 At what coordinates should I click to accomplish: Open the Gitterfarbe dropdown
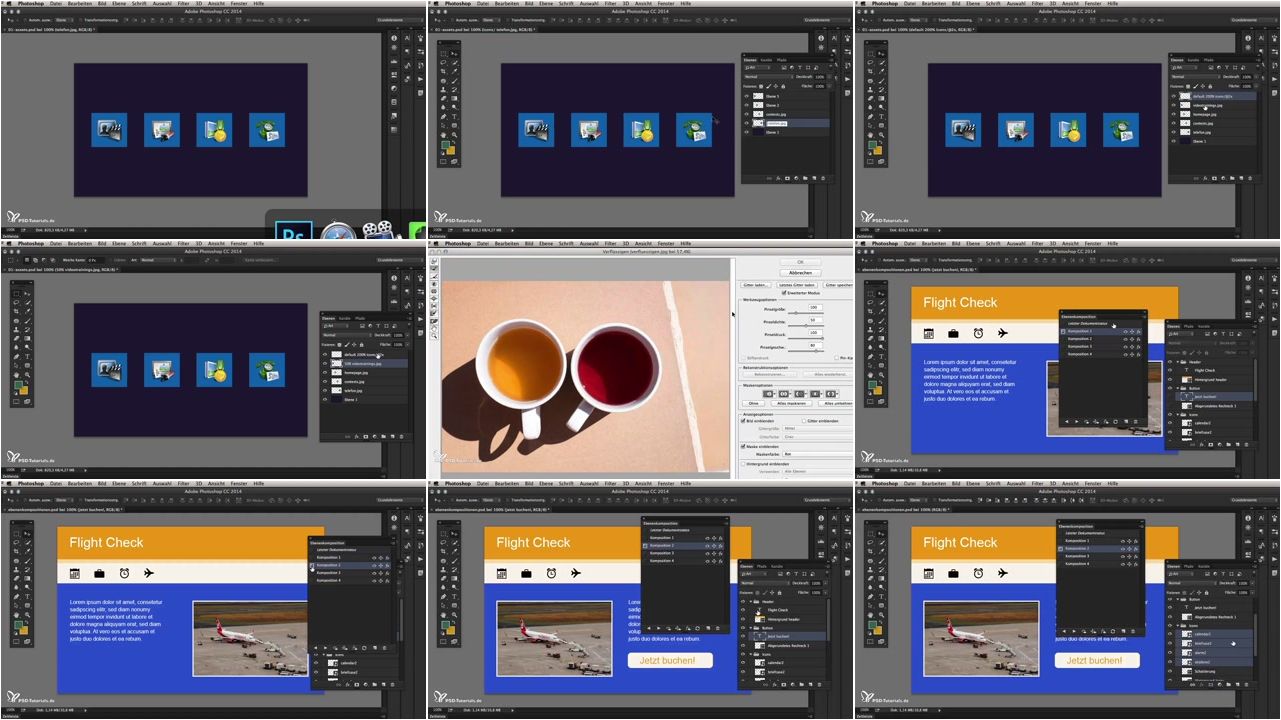(x=818, y=436)
